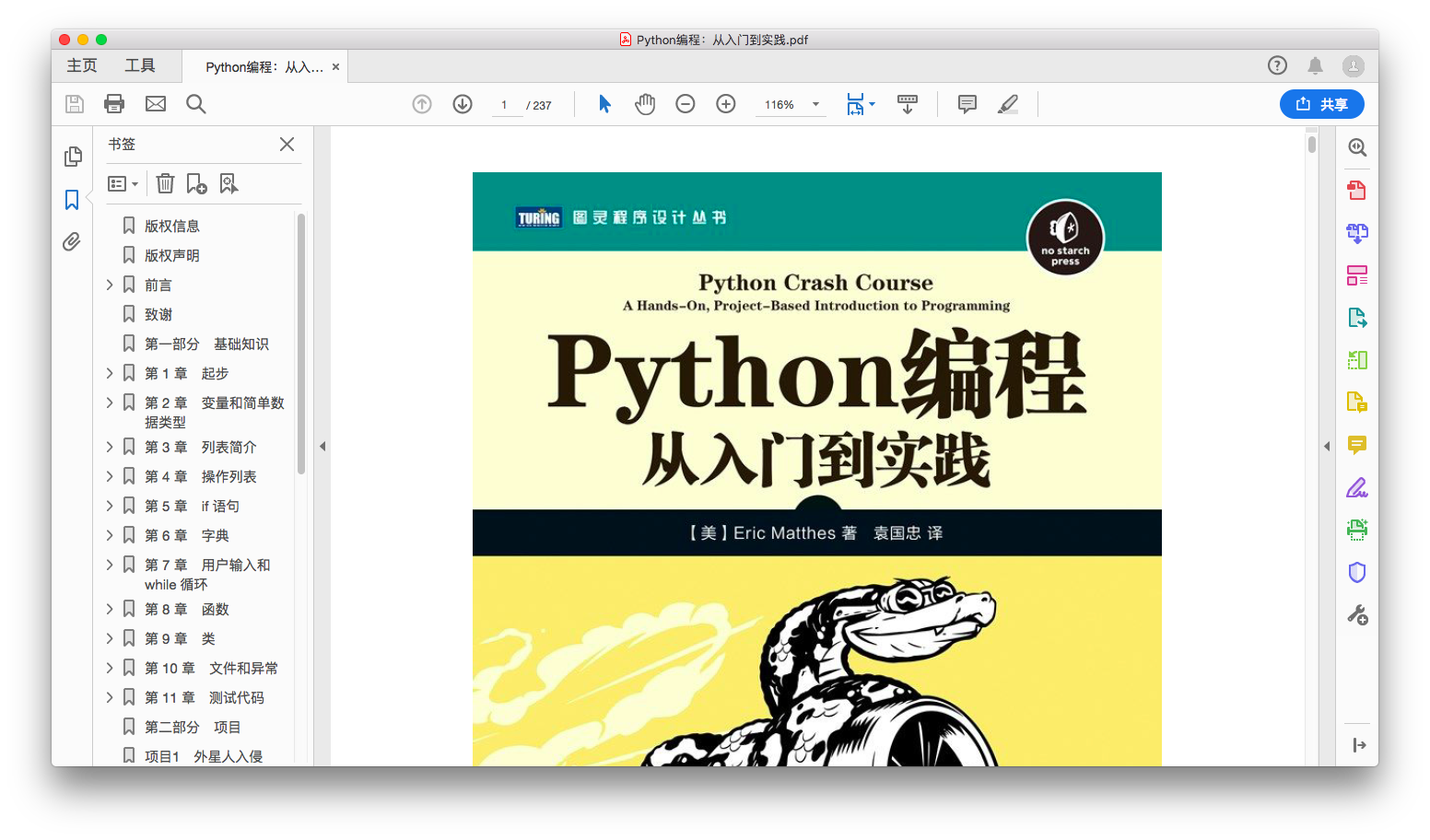Open the 工具 tab

click(140, 65)
